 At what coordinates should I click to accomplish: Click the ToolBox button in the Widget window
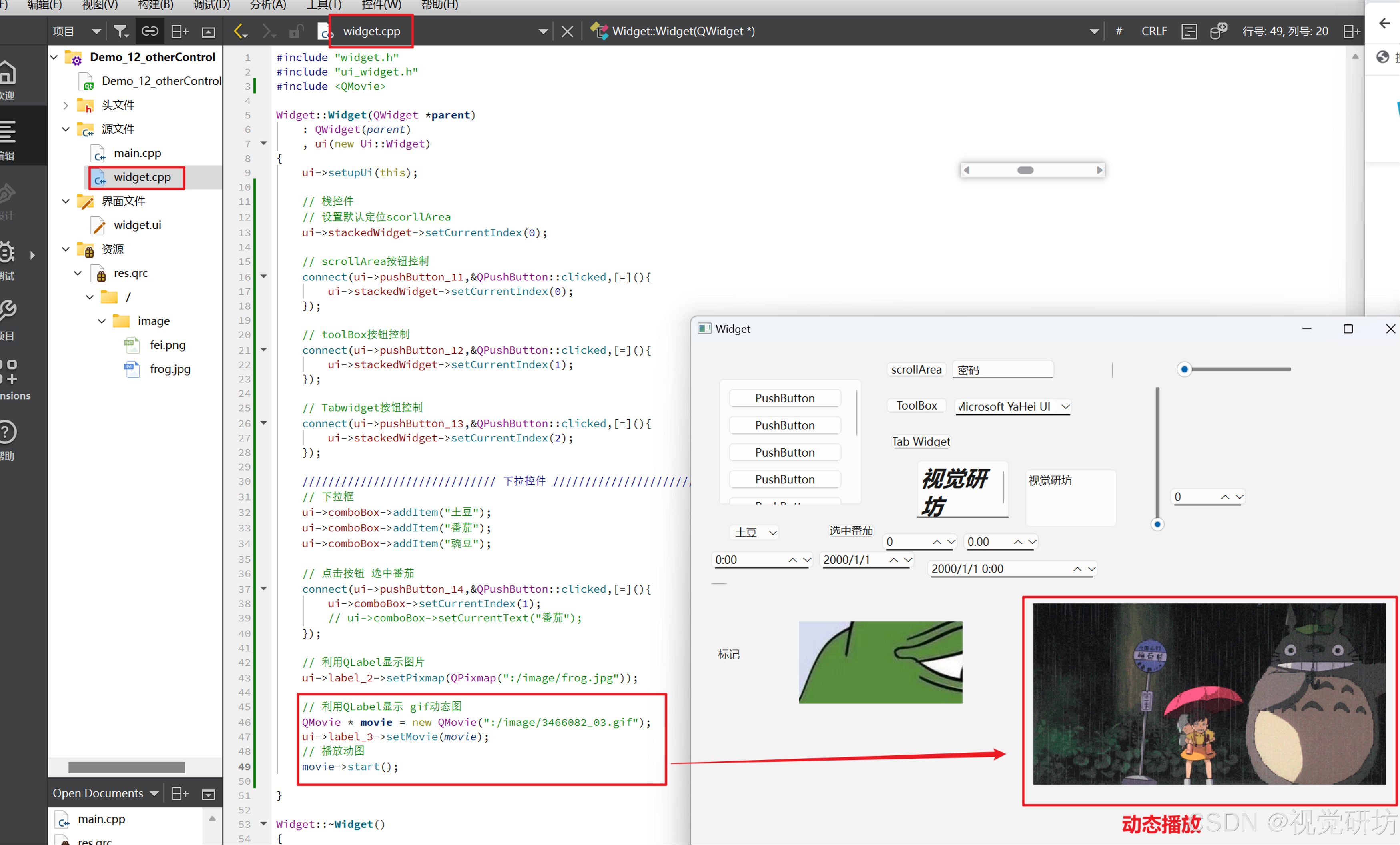tap(916, 405)
